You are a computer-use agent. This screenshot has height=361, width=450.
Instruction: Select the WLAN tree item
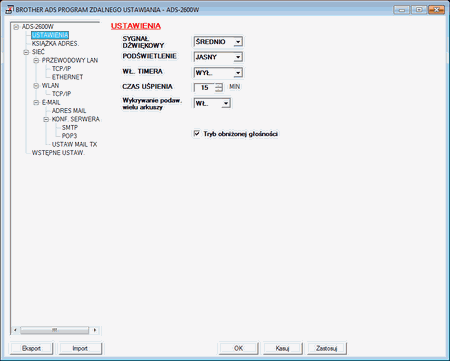[50, 86]
